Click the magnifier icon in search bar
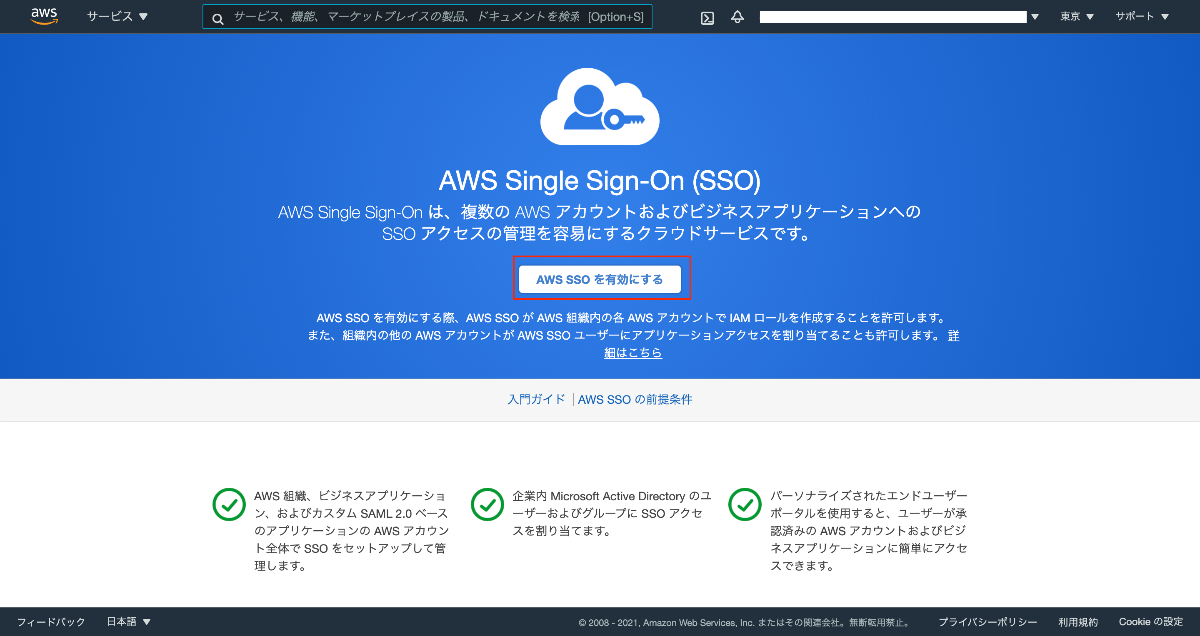This screenshot has height=636, width=1200. (x=217, y=18)
